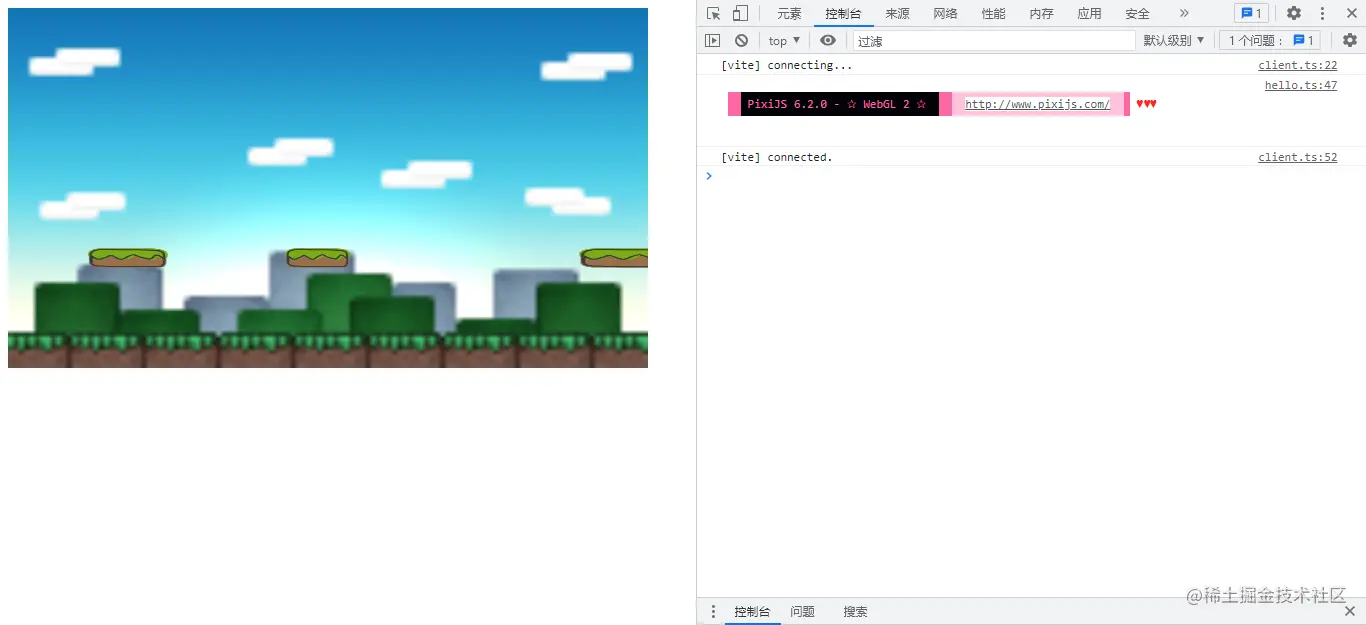The image size is (1366, 625).
Task: Open the 内存 tab
Action: pos(1041,14)
